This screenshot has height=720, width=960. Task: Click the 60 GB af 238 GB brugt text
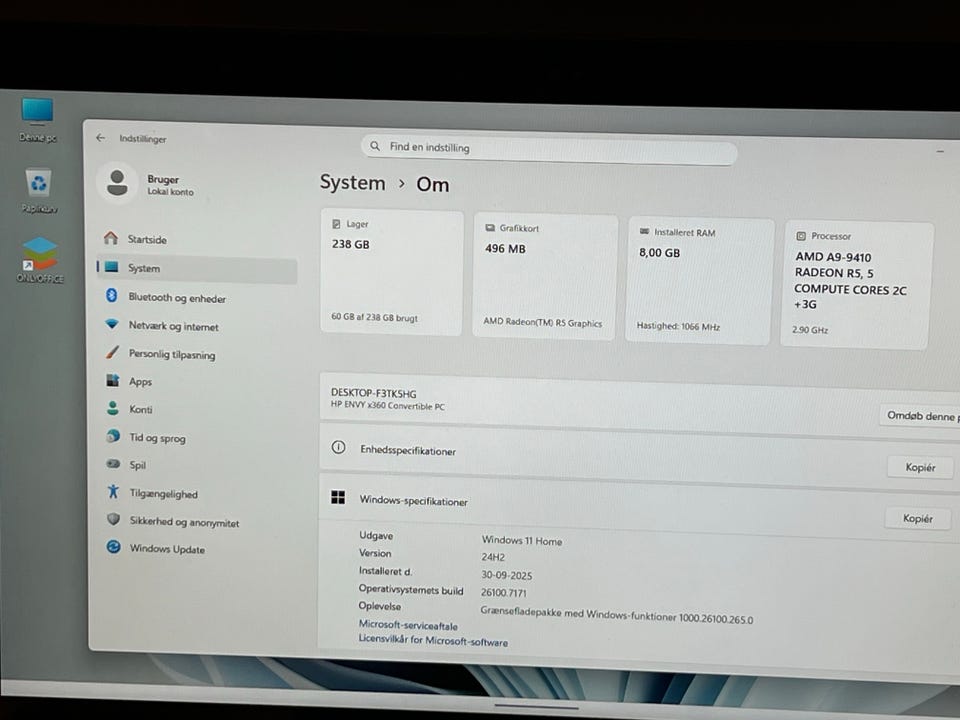[x=374, y=317]
